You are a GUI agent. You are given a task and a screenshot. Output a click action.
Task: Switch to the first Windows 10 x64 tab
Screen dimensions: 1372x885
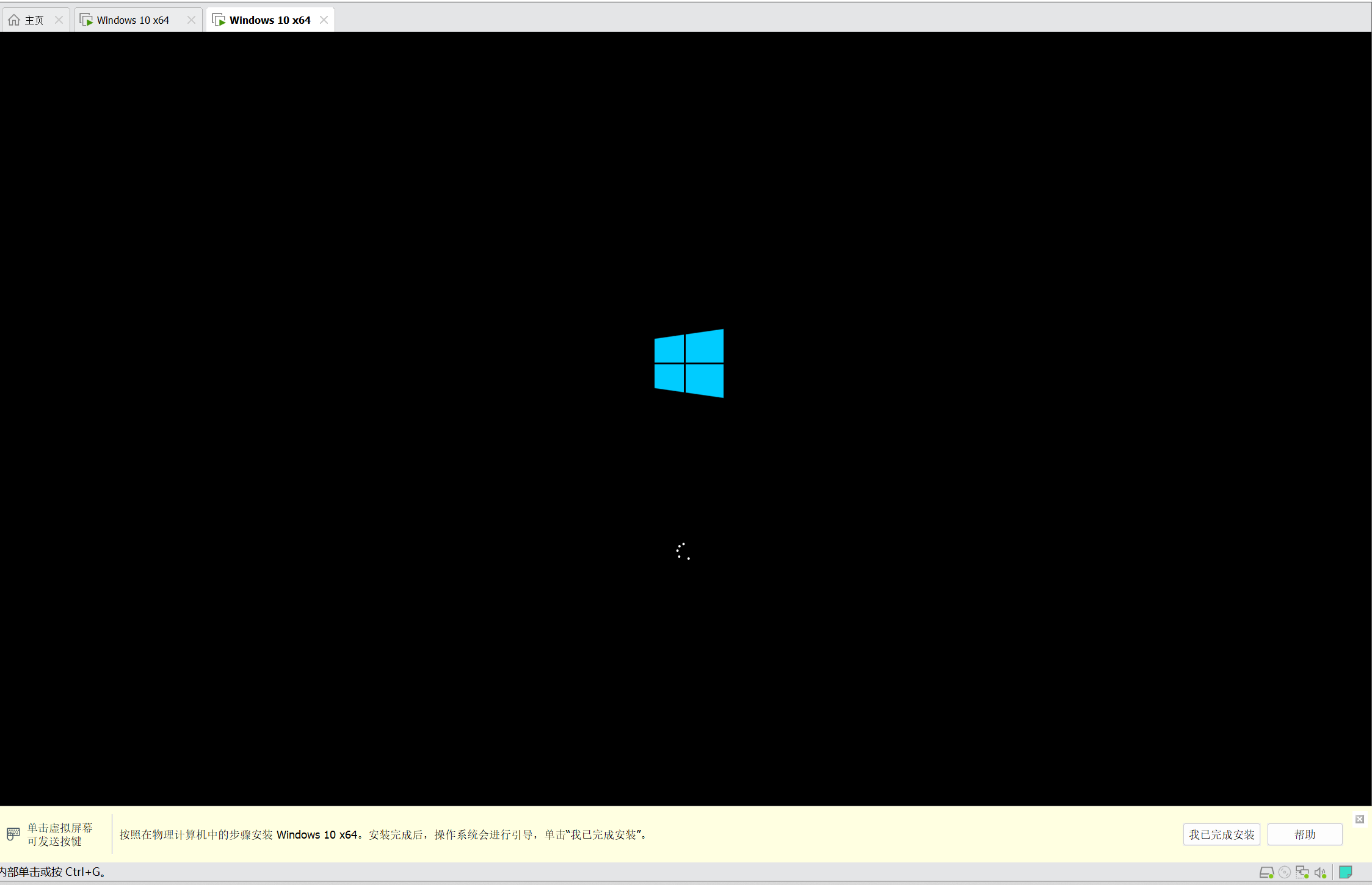138,20
